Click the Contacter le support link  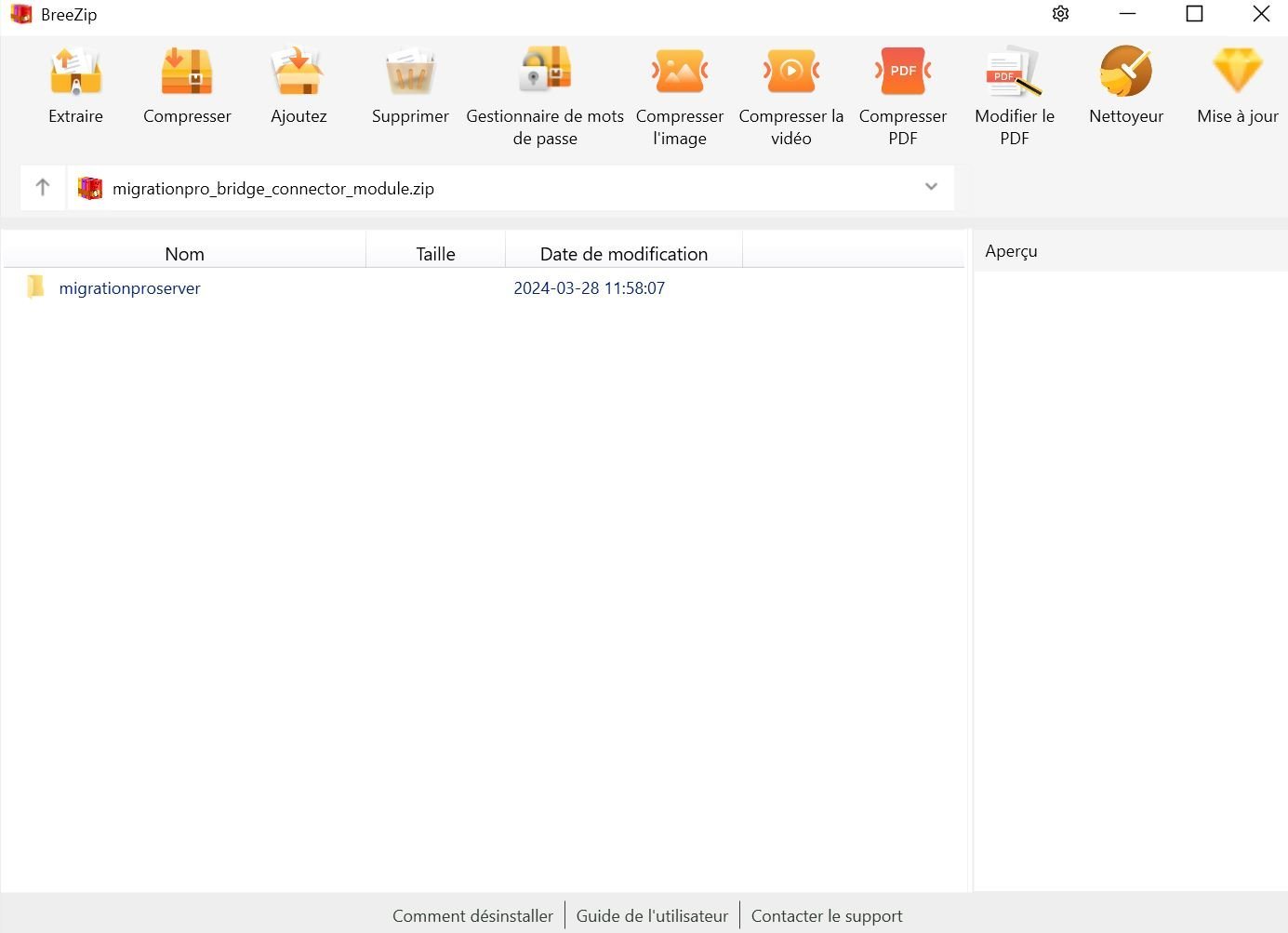[x=827, y=916]
